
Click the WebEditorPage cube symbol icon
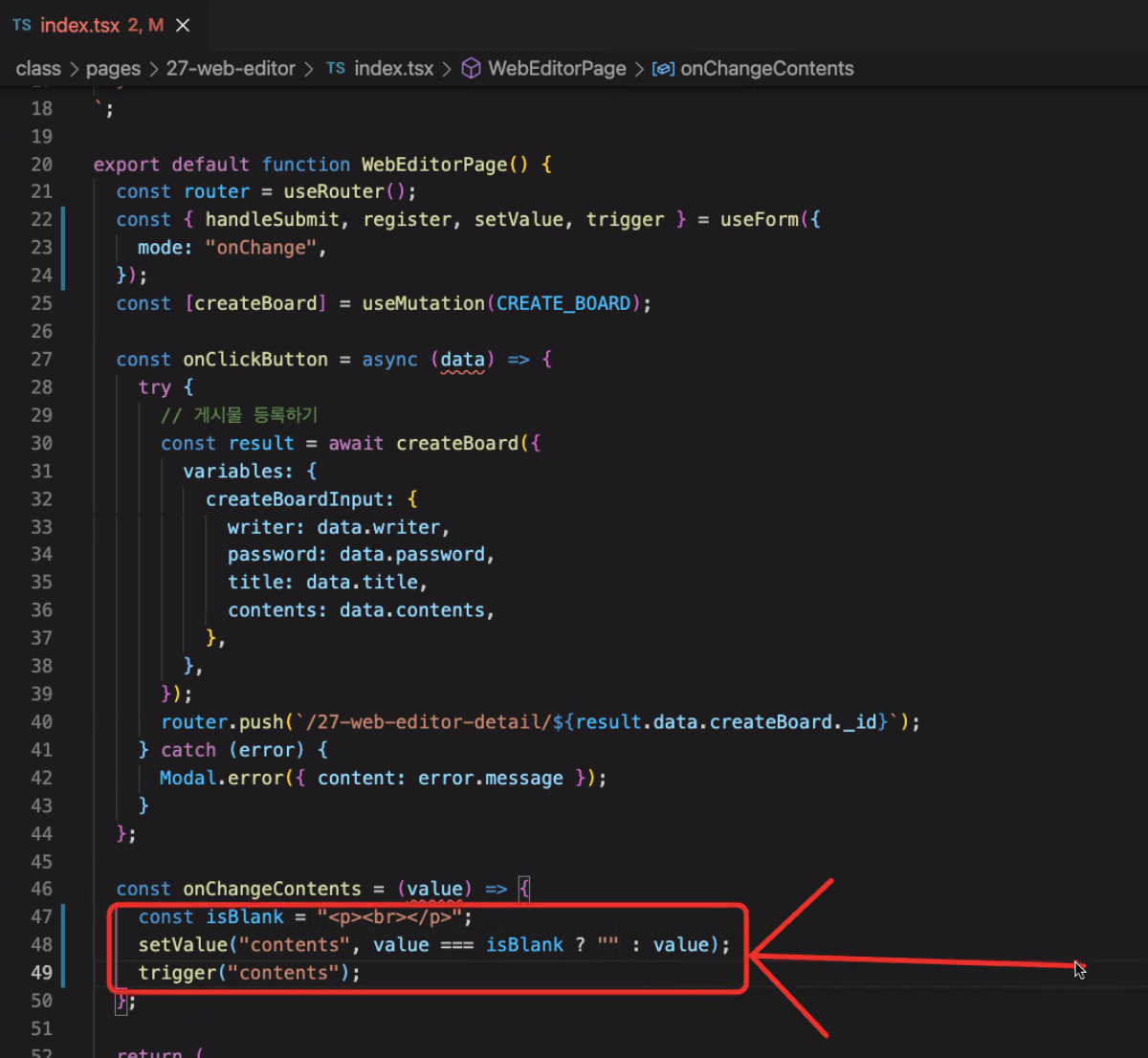pos(471,69)
